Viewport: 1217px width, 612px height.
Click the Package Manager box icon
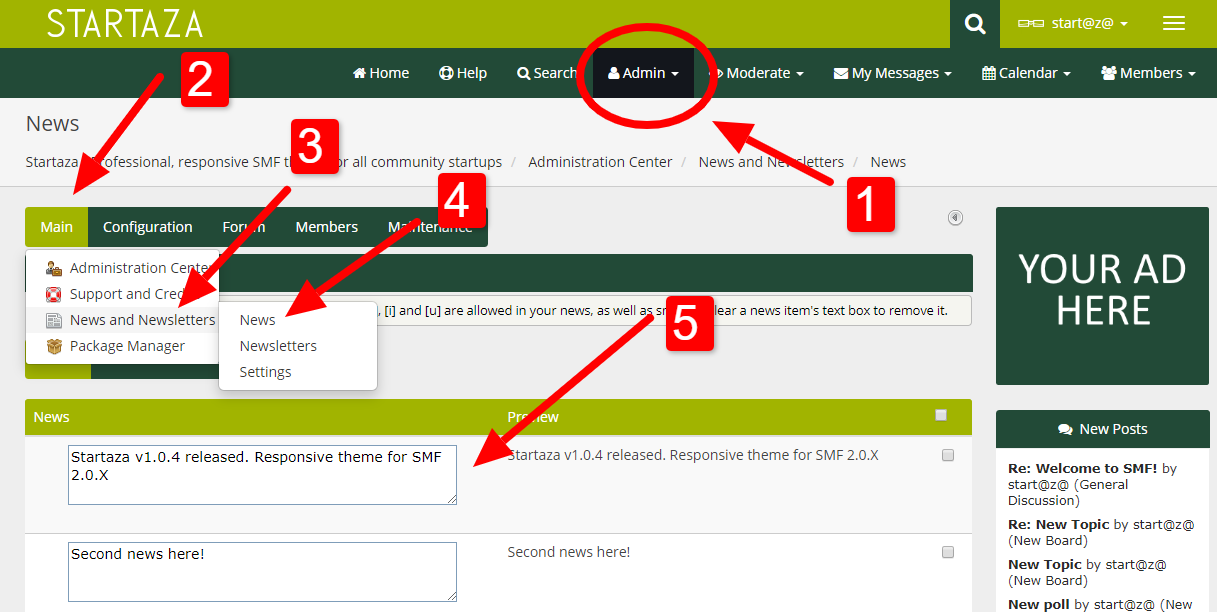54,346
